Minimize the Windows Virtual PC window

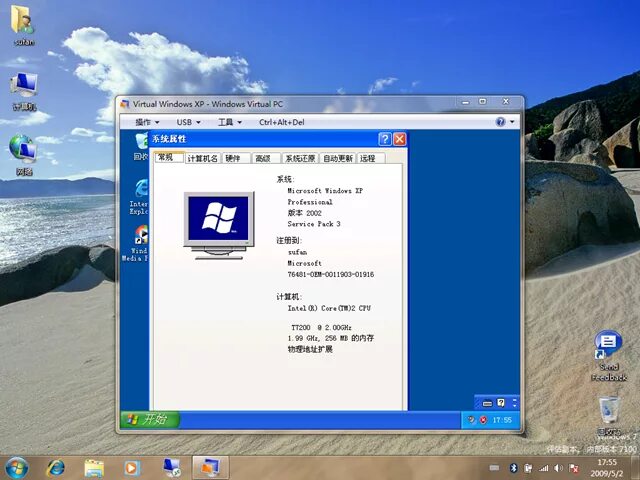click(465, 102)
